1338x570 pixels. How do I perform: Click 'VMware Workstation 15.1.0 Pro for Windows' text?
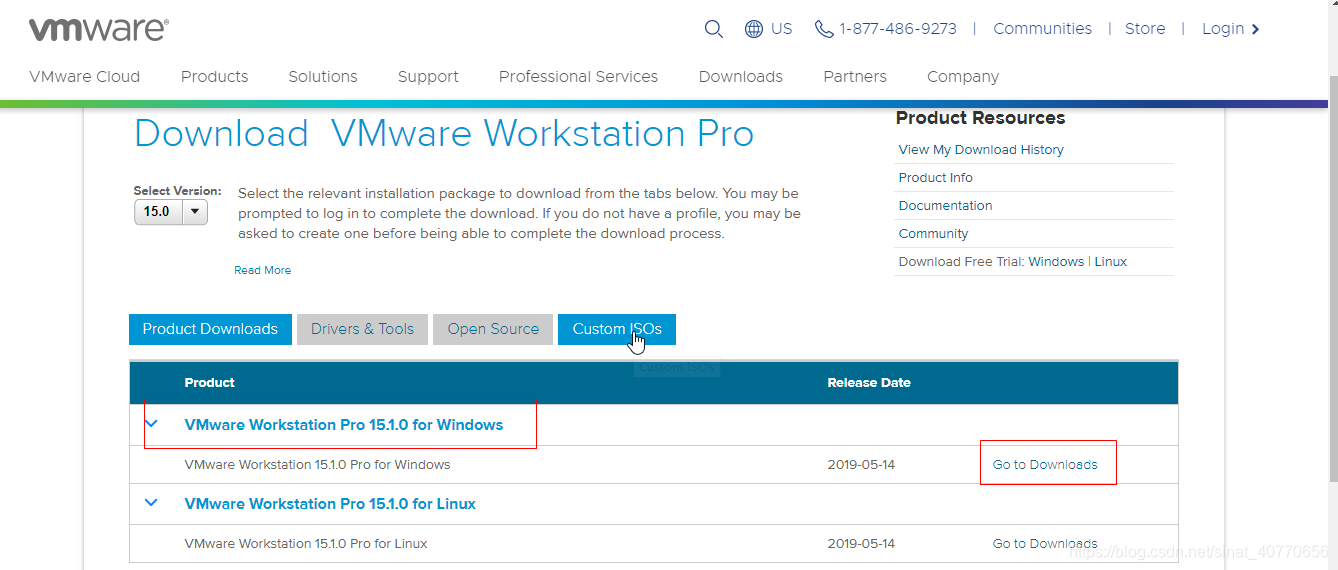[x=318, y=465]
